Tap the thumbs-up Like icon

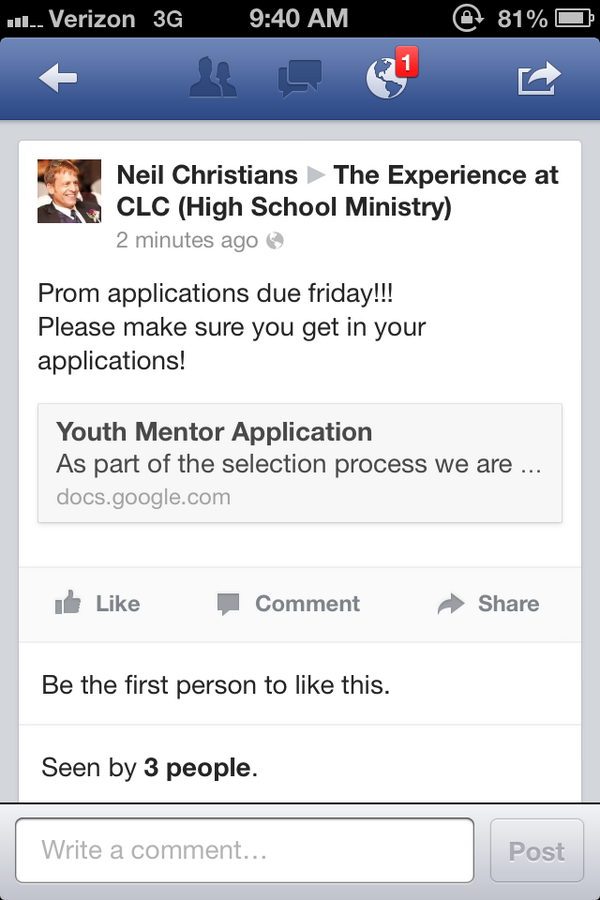[x=68, y=603]
